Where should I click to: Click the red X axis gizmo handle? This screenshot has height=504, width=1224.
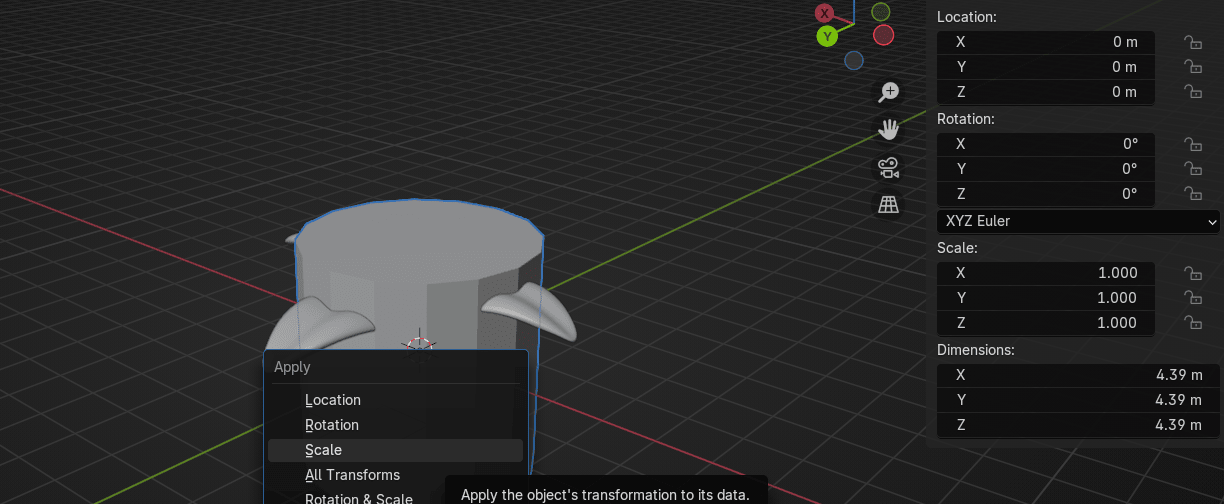[824, 13]
